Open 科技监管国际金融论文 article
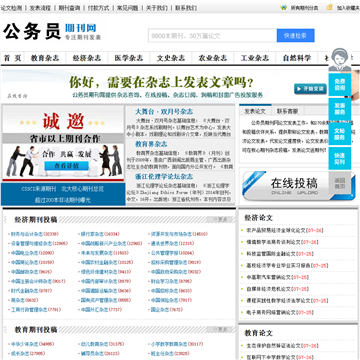Viewport: 360px width, 360px height. [271, 254]
